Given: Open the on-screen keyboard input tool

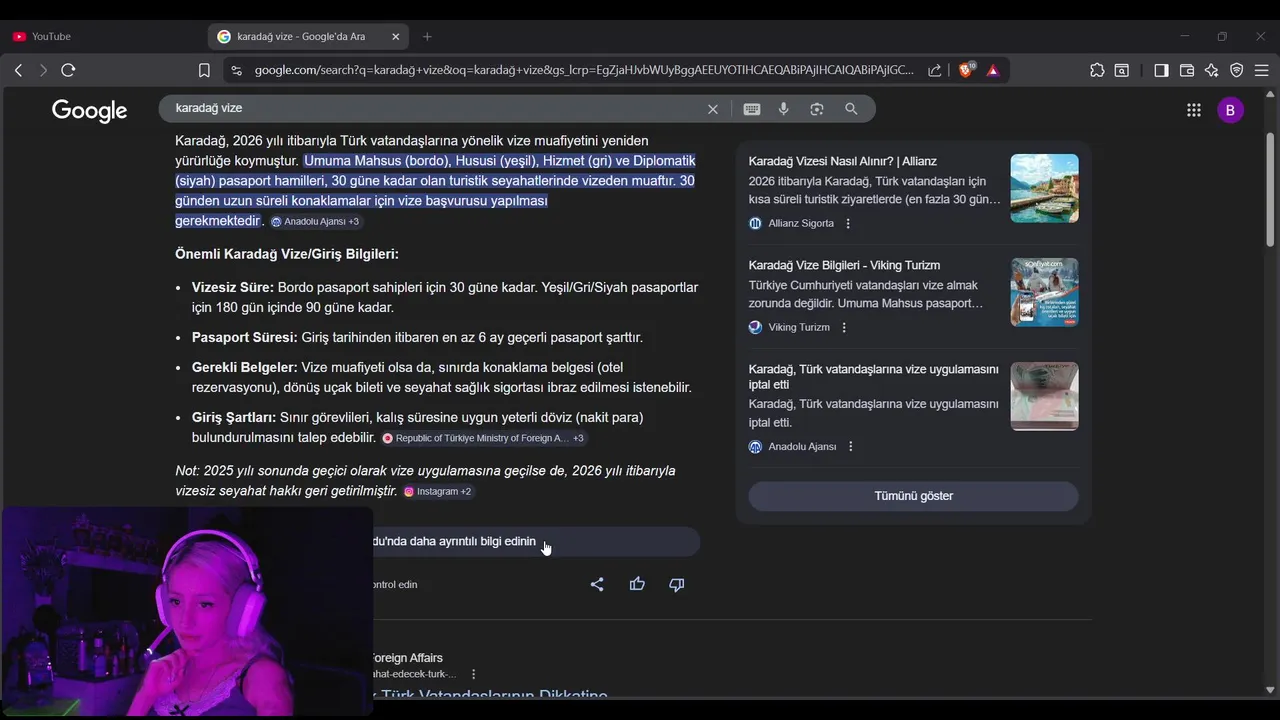Looking at the screenshot, I should [752, 109].
